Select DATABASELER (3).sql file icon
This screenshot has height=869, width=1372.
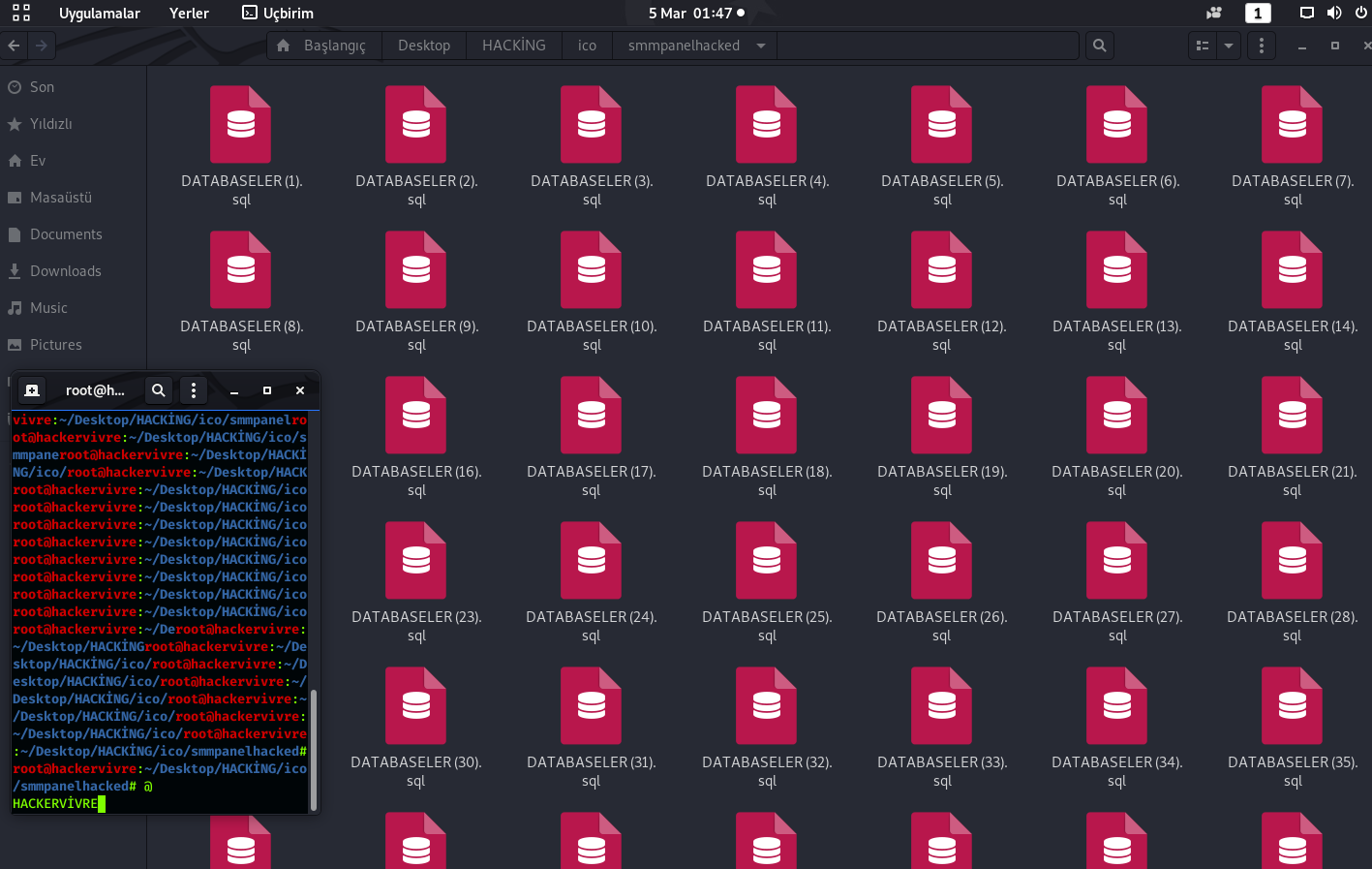(592, 124)
